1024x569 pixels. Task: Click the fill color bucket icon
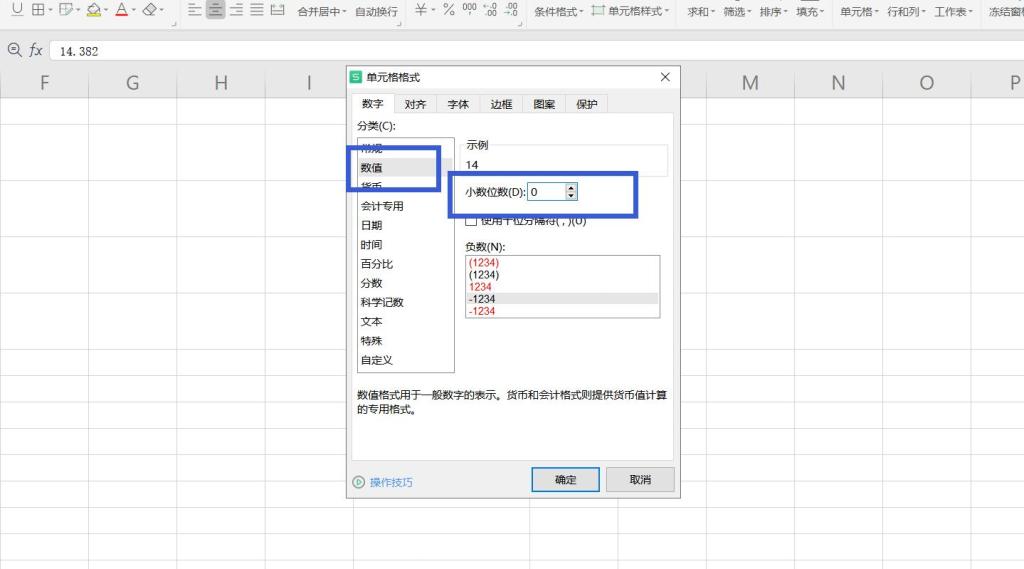pos(93,10)
